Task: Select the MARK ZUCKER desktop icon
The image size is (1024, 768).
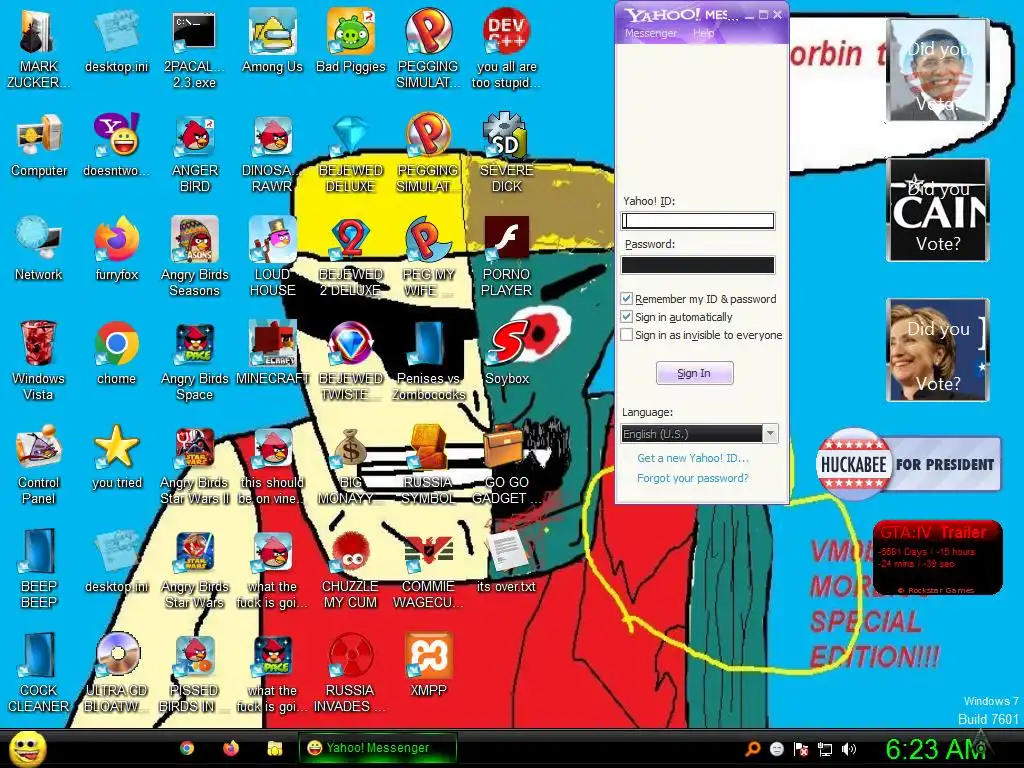Action: pos(39,48)
